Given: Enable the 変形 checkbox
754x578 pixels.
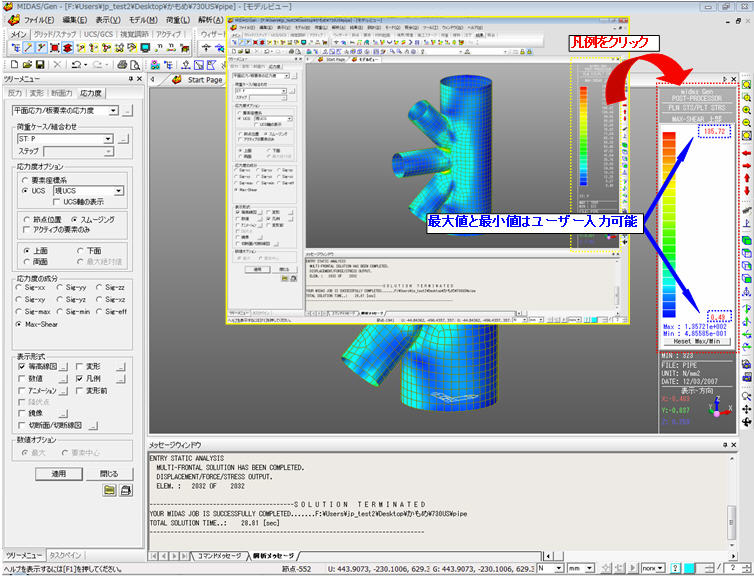Looking at the screenshot, I should coord(80,366).
